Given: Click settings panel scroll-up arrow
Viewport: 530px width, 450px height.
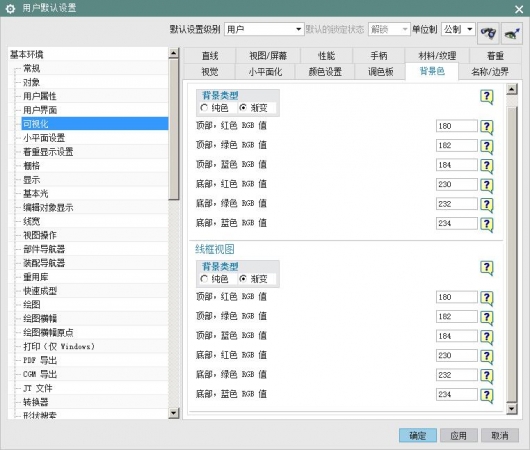Looking at the screenshot, I should pos(512,89).
